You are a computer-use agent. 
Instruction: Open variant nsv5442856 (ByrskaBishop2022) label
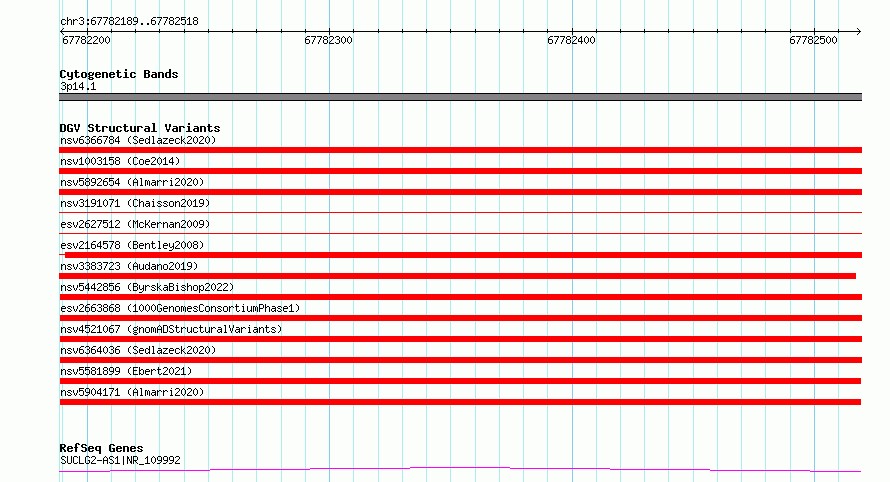coord(147,287)
